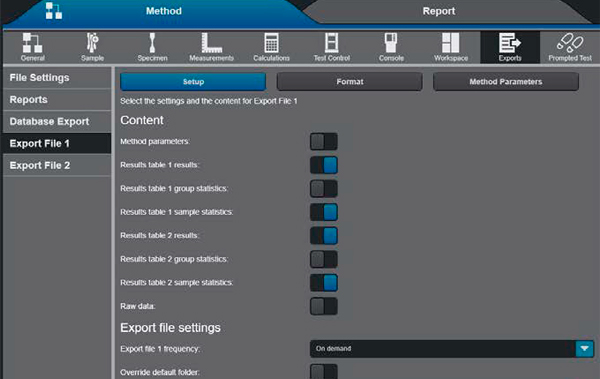Select Export File 2 in sidebar
This screenshot has height=379, width=600.
[x=57, y=165]
